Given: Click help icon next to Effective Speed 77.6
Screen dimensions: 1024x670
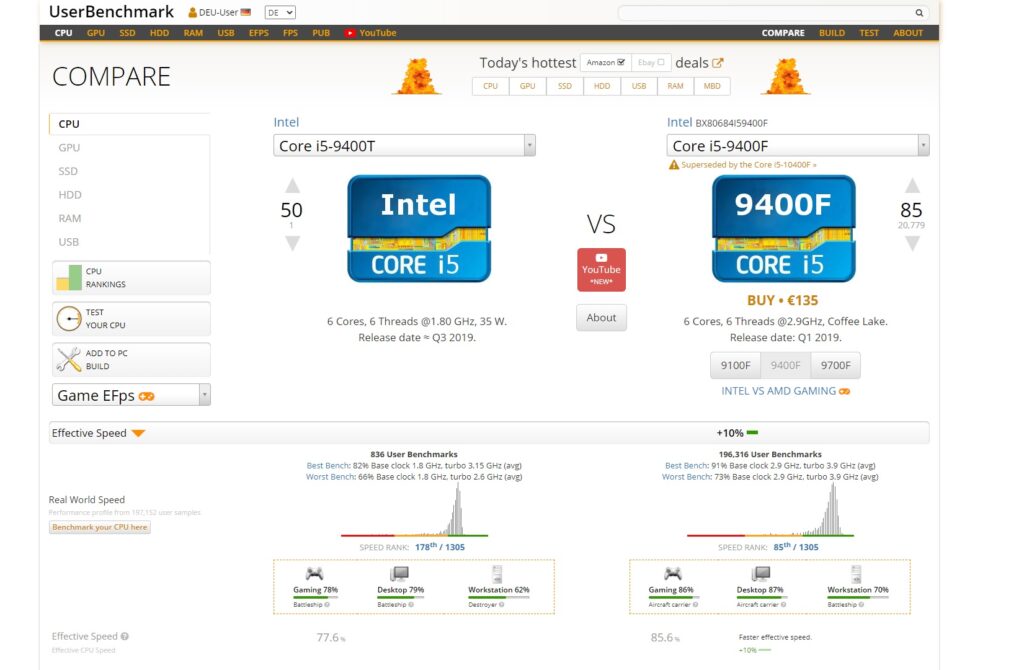Looking at the screenshot, I should pos(125,636).
